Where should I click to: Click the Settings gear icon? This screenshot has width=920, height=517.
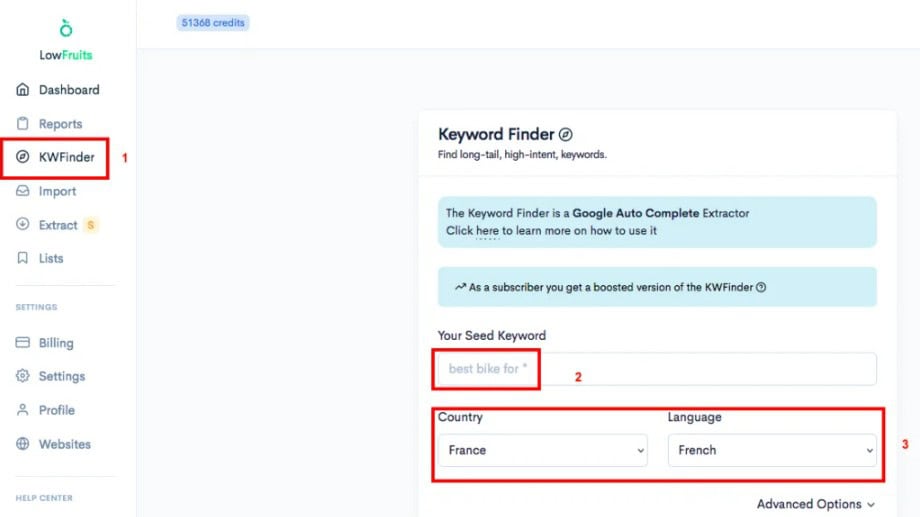[22, 376]
